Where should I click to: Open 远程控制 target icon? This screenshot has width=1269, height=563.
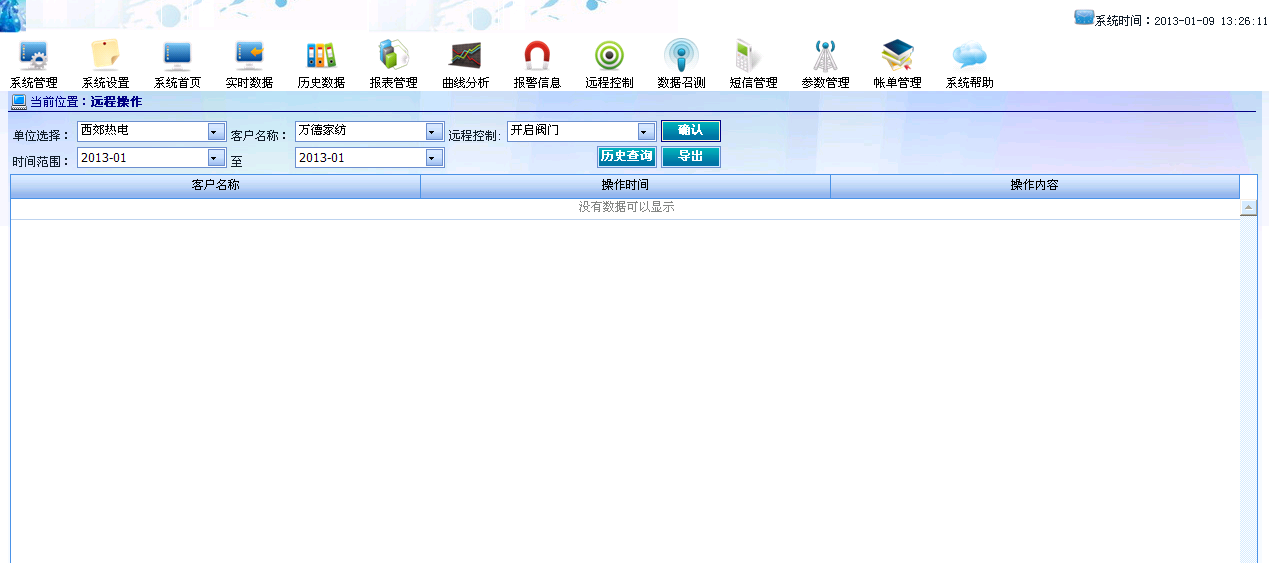pyautogui.click(x=609, y=56)
